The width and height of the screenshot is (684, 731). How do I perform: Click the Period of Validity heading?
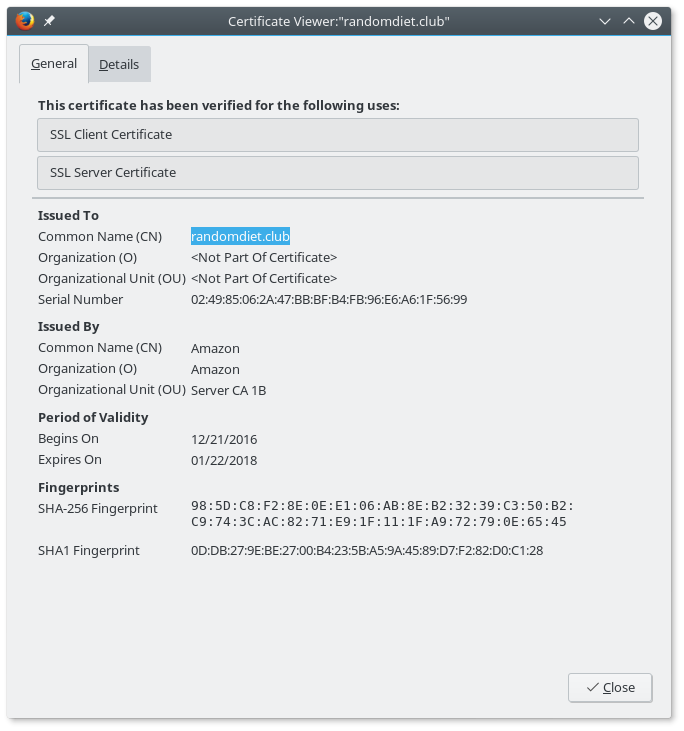coord(93,417)
